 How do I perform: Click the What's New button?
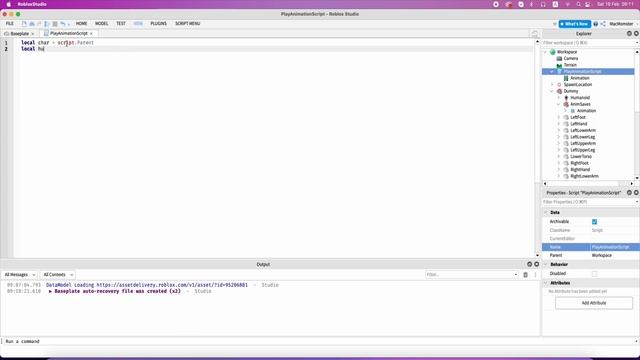[575, 24]
